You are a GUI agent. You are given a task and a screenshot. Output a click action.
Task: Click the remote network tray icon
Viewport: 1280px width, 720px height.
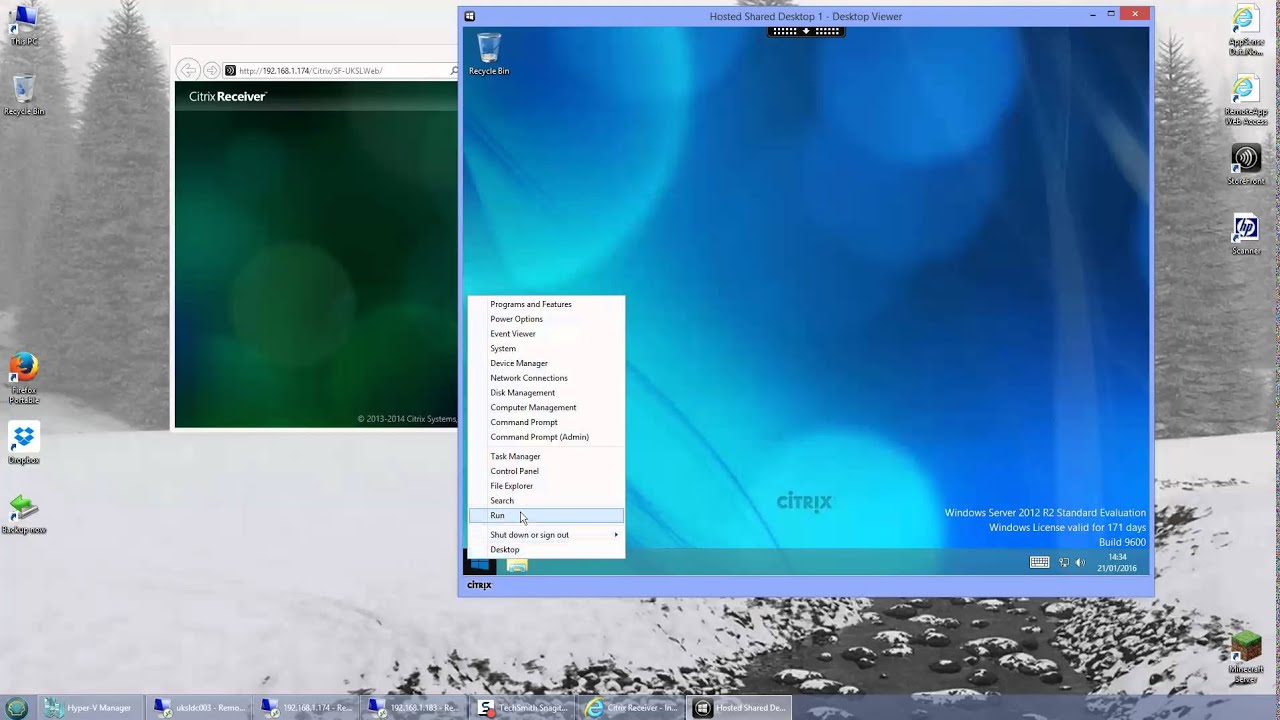(1064, 562)
